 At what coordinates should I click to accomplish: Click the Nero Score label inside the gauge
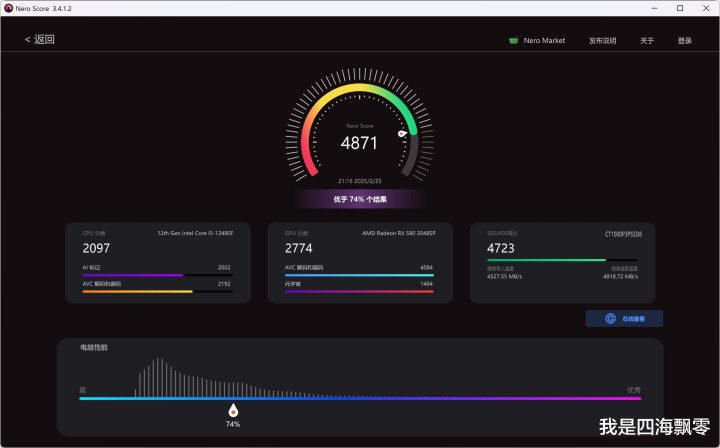click(x=360, y=126)
